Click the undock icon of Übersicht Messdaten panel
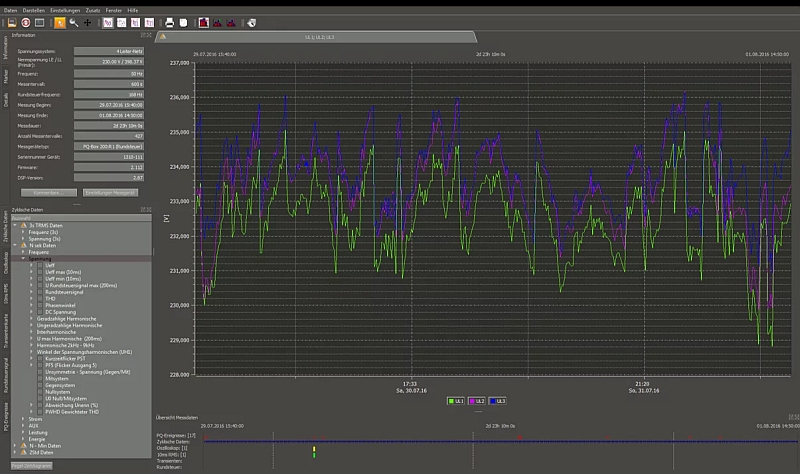The height and width of the screenshot is (474, 800). pos(791,417)
